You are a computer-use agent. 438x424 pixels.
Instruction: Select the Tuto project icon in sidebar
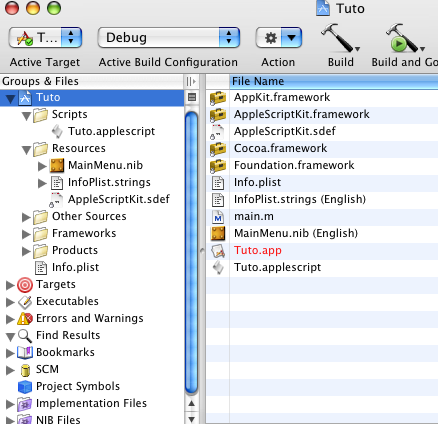coord(25,97)
